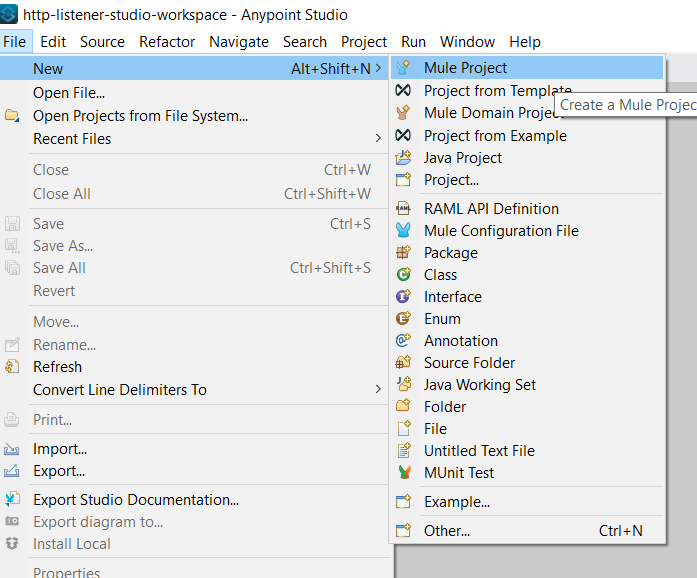Expand the Recent Files submenu arrow
The height and width of the screenshot is (578, 697).
click(x=378, y=138)
